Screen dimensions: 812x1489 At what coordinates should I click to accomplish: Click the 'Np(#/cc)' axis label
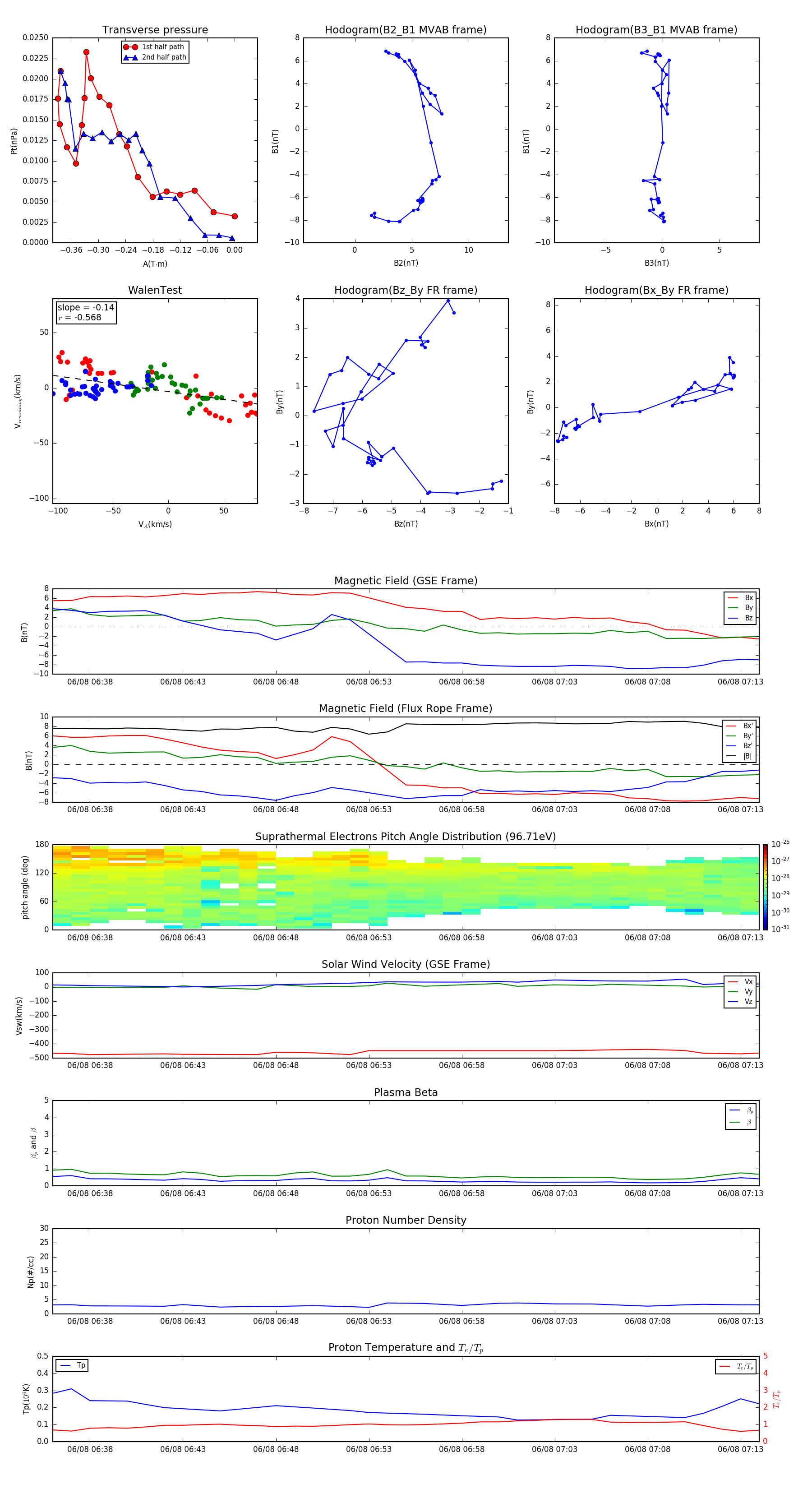(31, 1272)
